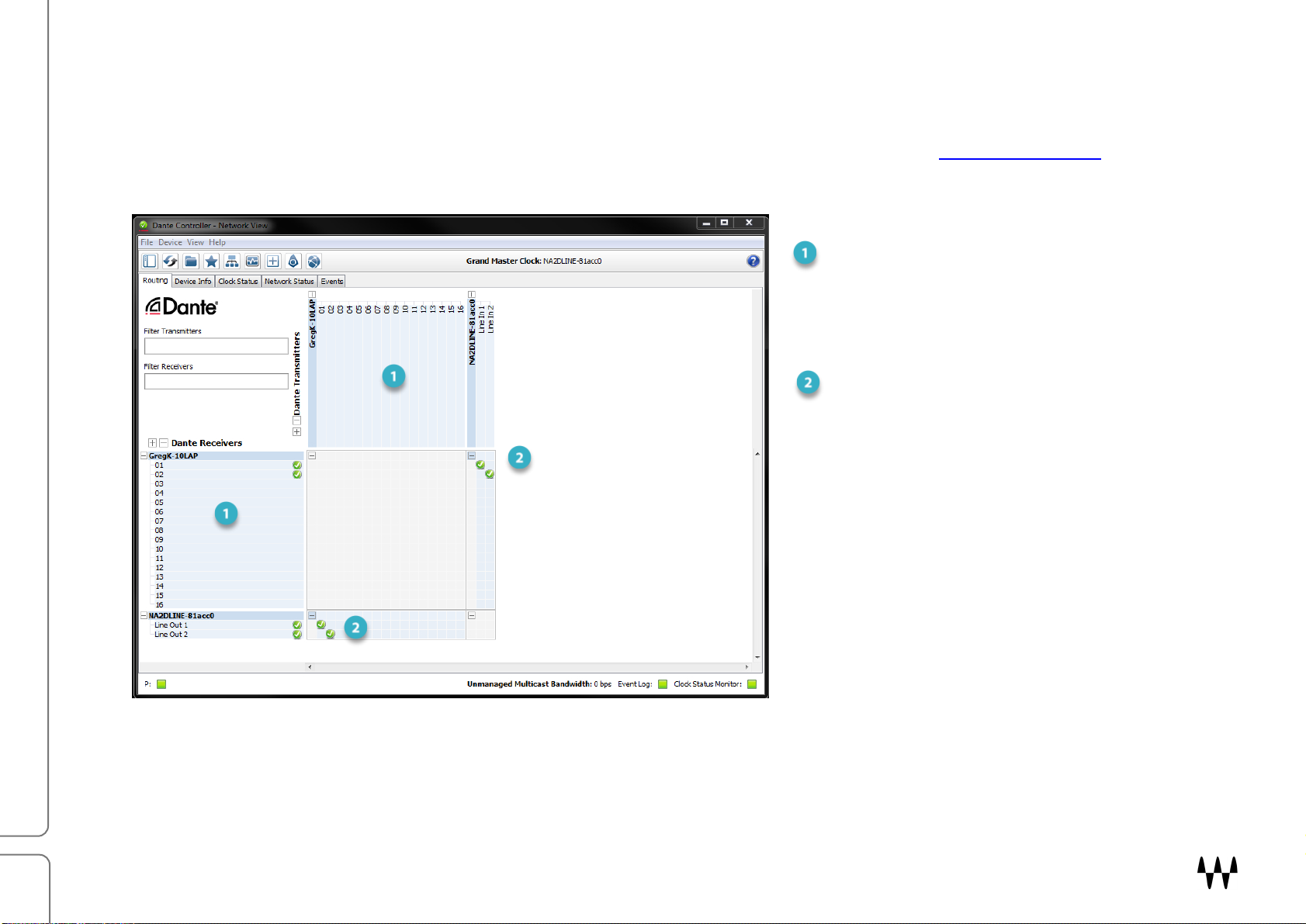
Task: Click the folder load preset icon
Action: (191, 261)
